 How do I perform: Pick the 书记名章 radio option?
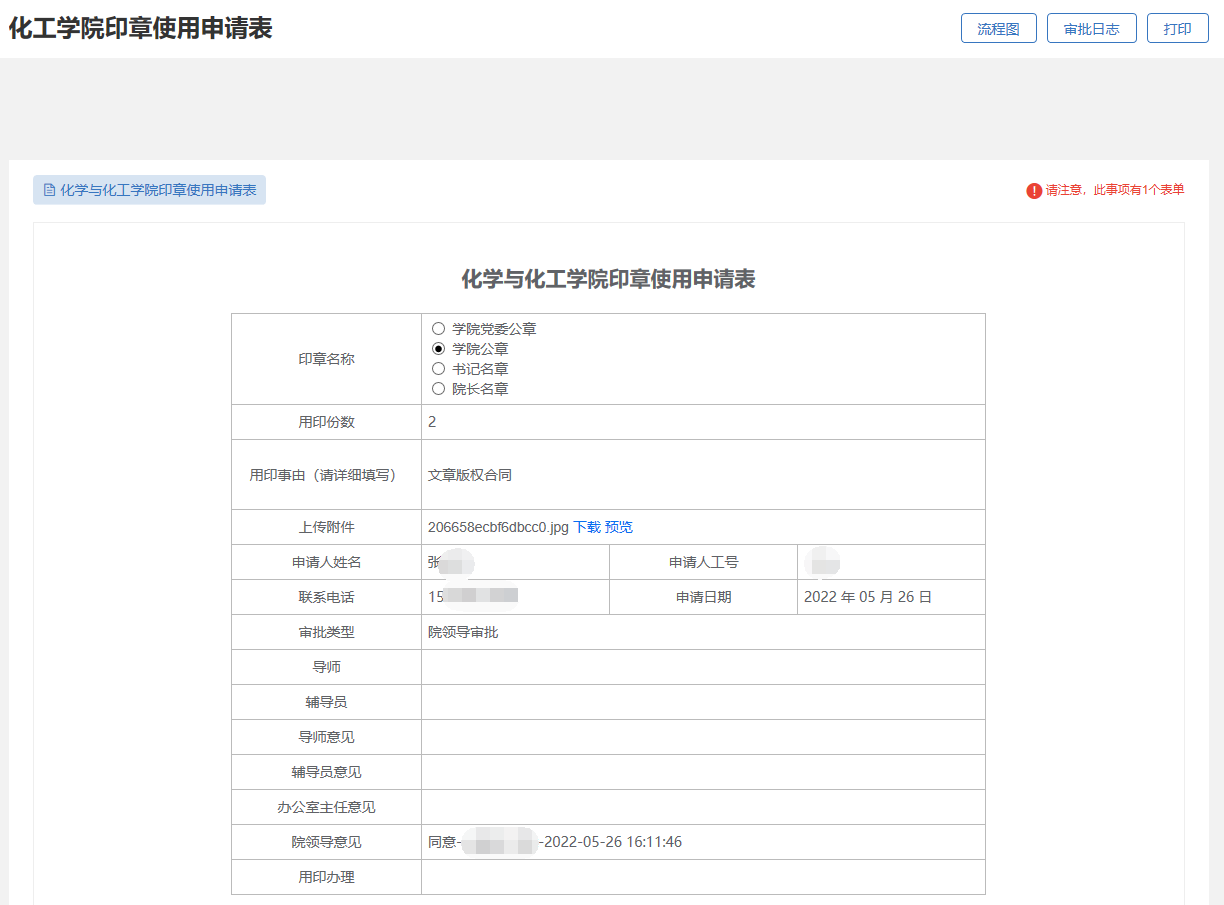coord(438,369)
